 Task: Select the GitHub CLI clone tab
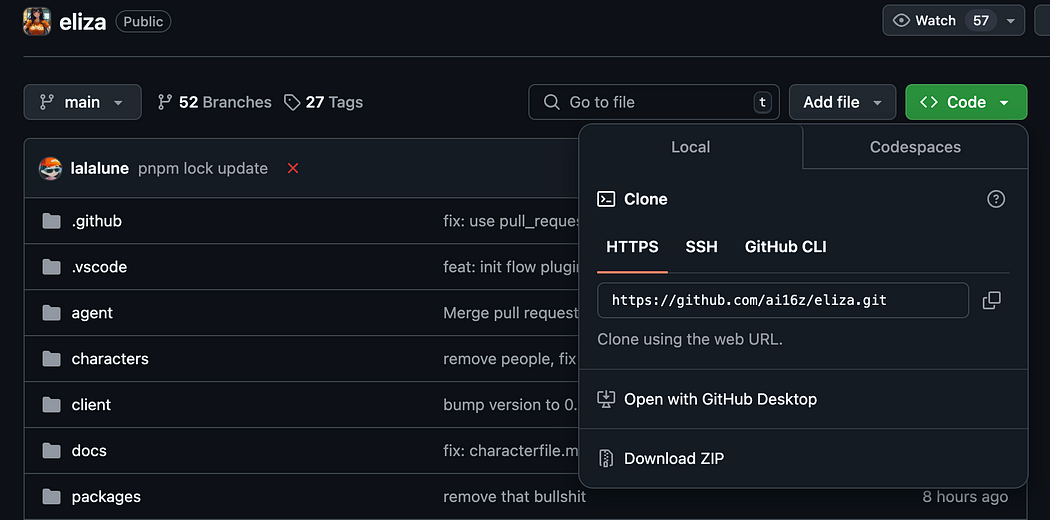pos(785,247)
